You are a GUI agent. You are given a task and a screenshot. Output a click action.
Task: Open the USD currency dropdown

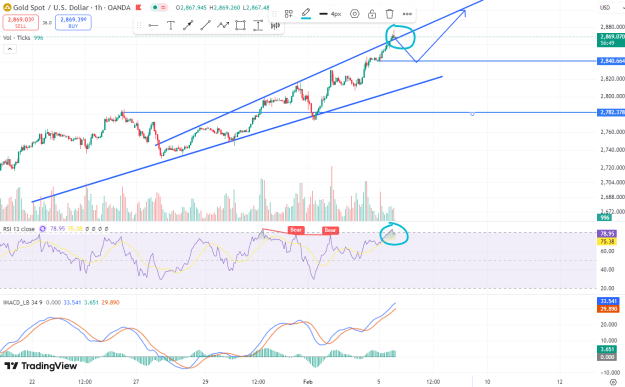(x=611, y=8)
